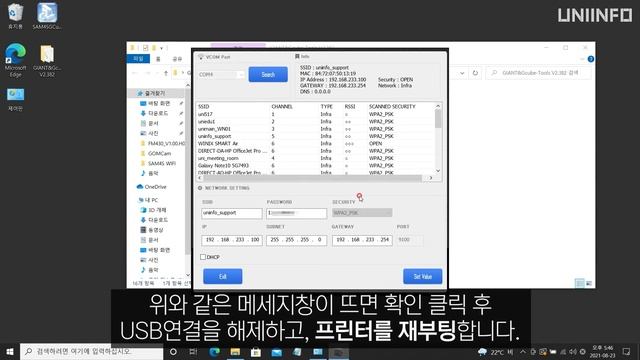The image size is (640, 360).
Task: Click the SSID input field
Action: coord(231,213)
